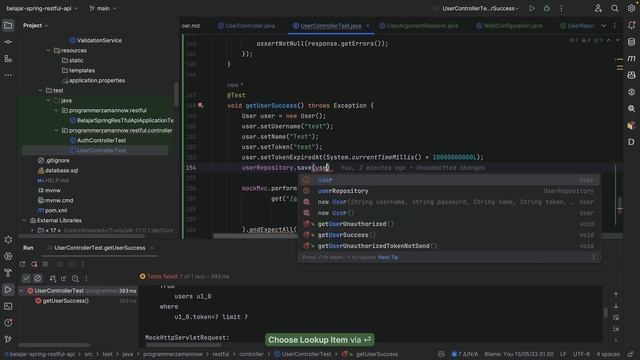Open completion popup options kebab
Viewport: 640px width, 360px height.
point(593,257)
